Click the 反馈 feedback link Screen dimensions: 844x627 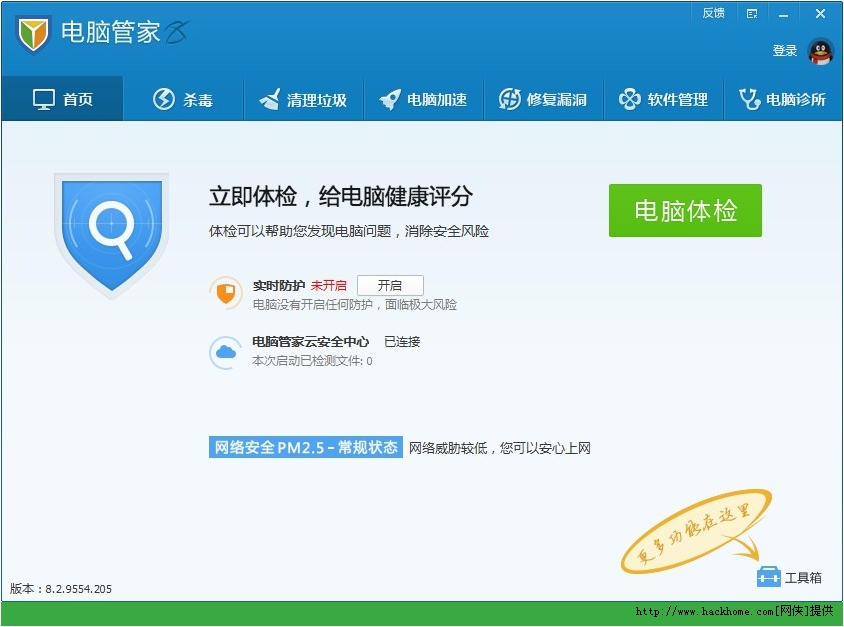713,13
